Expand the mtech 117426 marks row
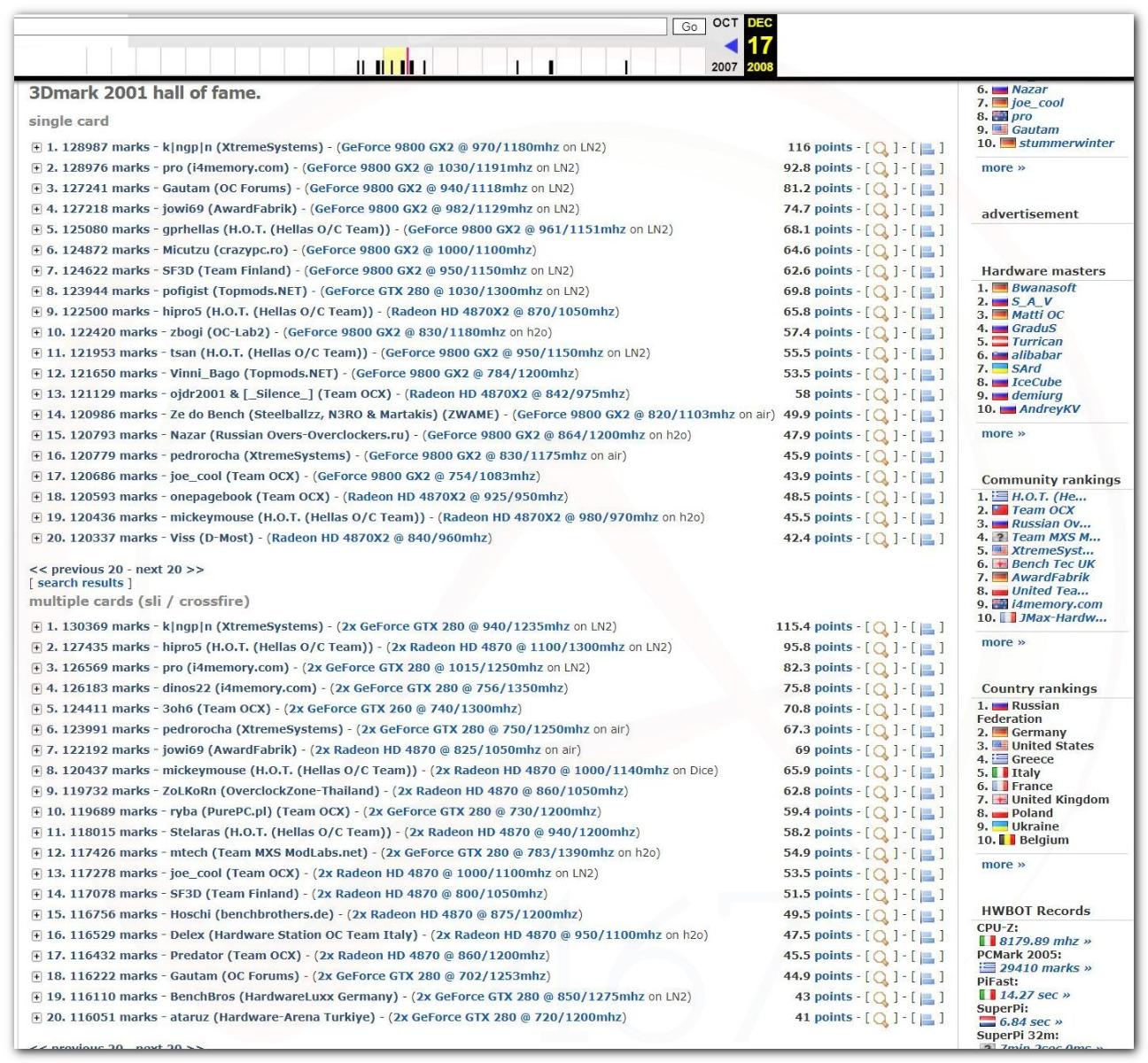This screenshot has width=1148, height=1063. [x=36, y=853]
